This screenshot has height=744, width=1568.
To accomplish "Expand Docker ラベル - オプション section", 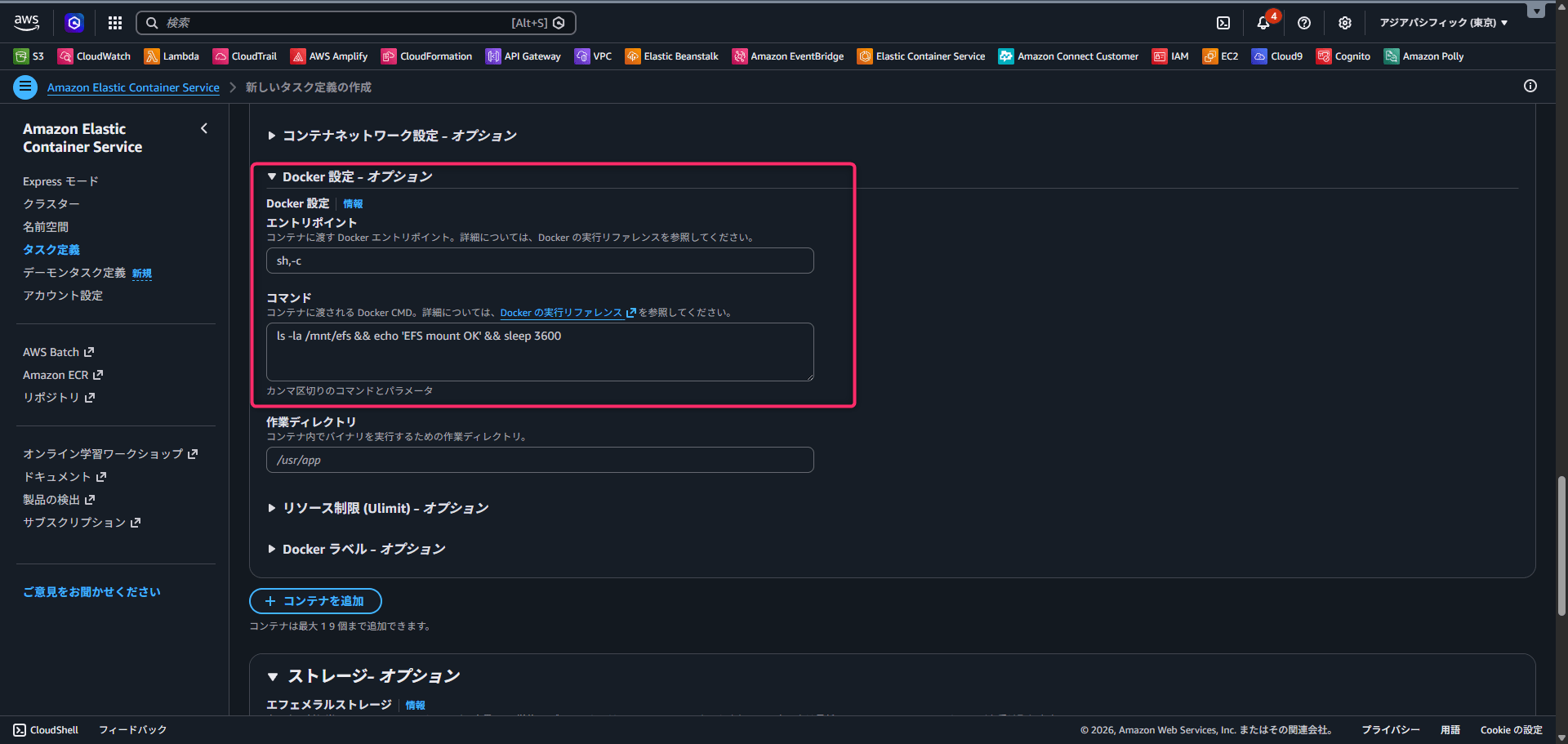I will [x=356, y=549].
